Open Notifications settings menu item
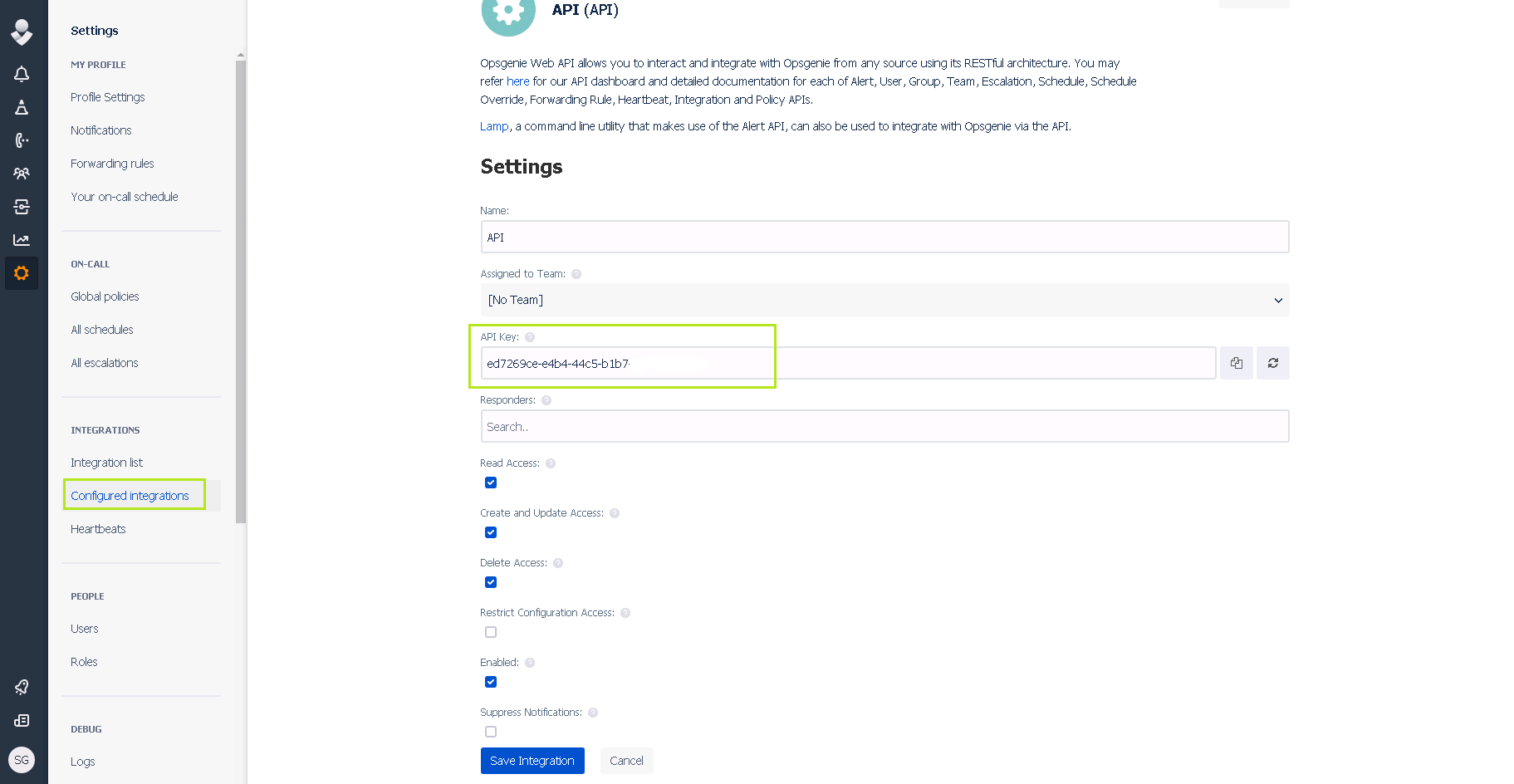Screen dimensions: 1514x784 (101, 130)
